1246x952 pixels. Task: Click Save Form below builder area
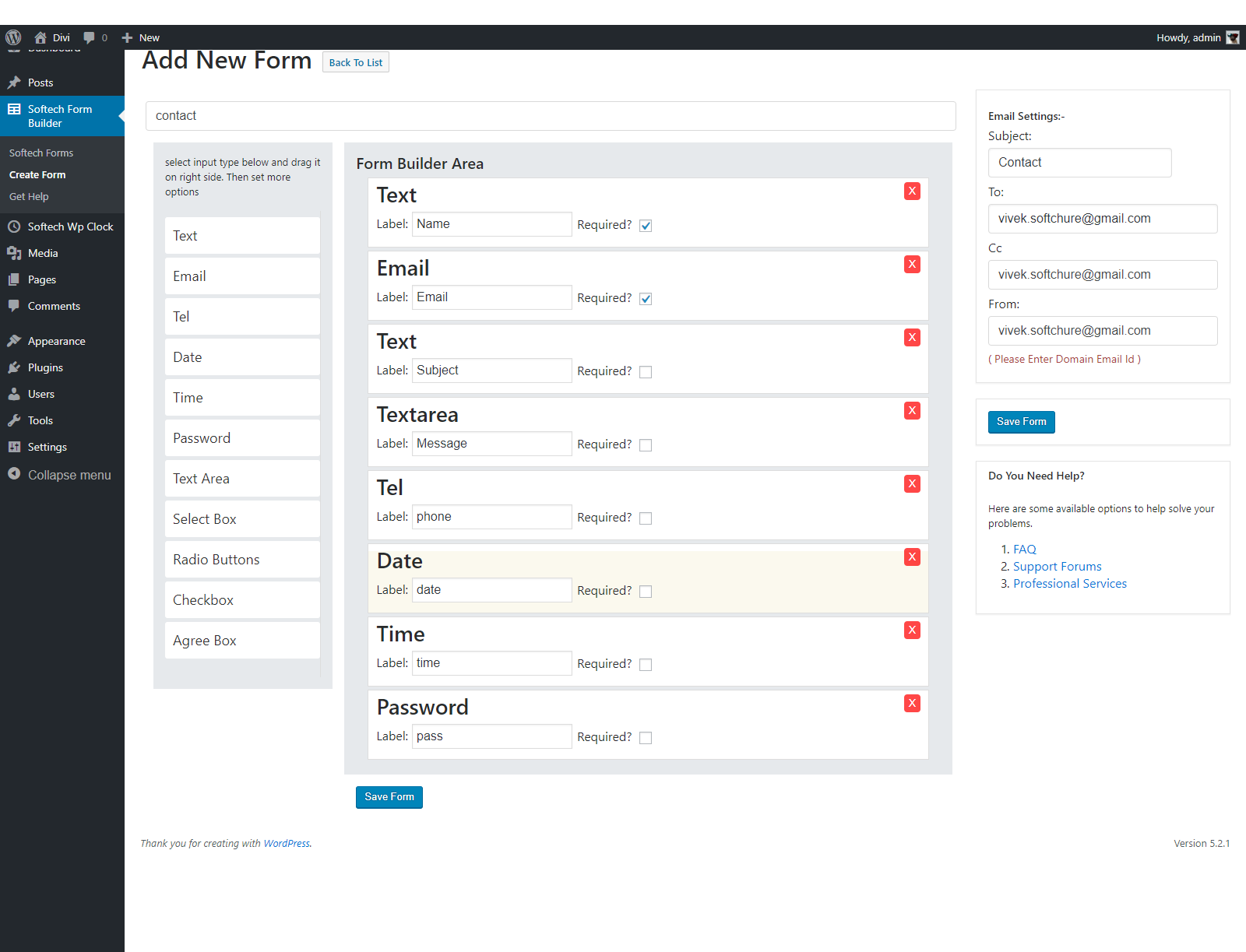pos(389,797)
